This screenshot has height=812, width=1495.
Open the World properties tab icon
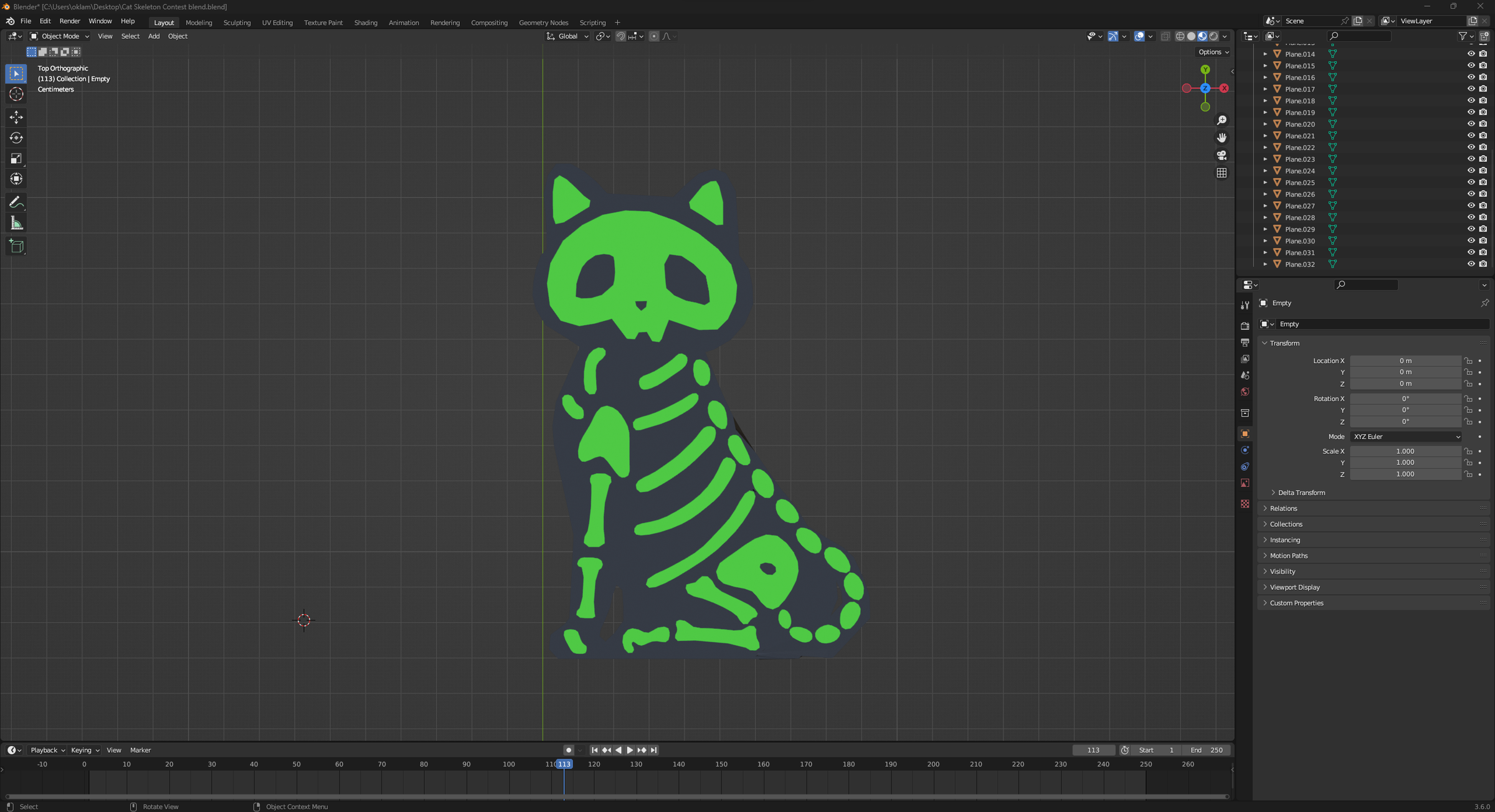[1245, 392]
